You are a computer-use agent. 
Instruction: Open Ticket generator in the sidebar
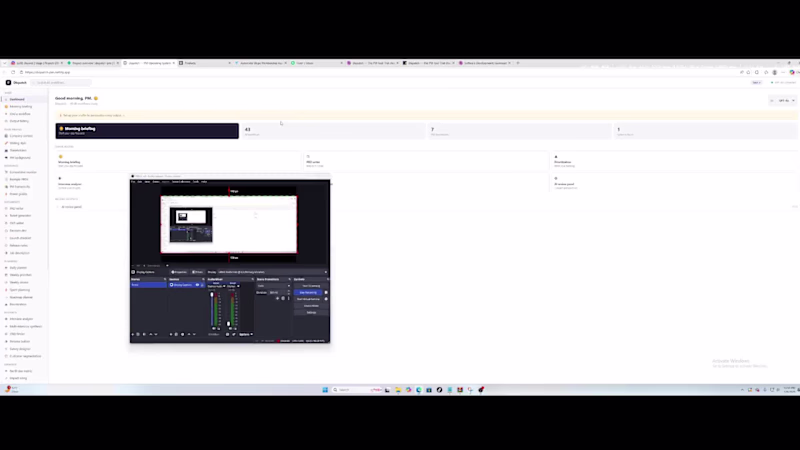20,216
